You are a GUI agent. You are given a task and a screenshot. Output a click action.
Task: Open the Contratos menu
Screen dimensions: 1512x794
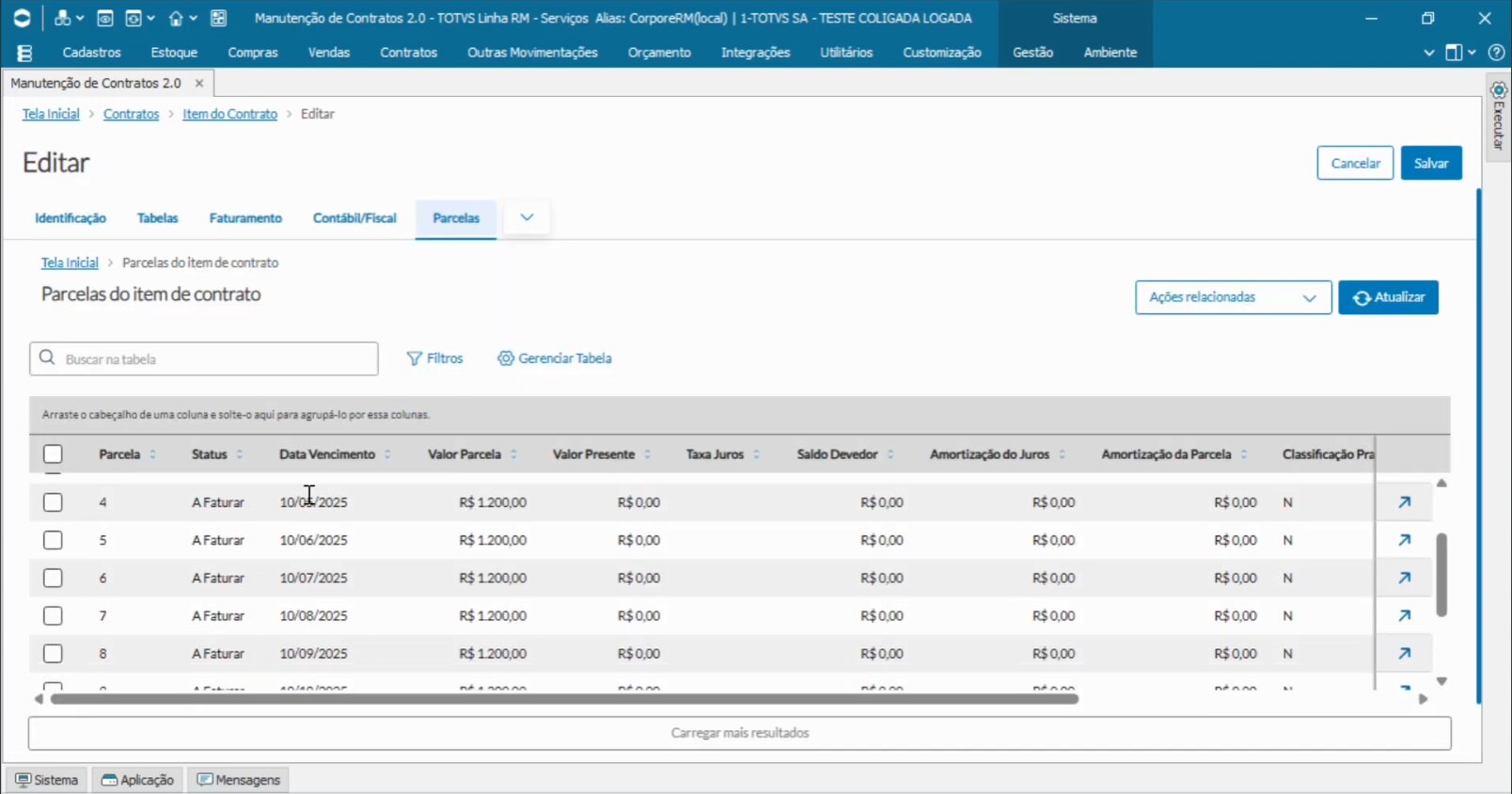click(x=408, y=53)
